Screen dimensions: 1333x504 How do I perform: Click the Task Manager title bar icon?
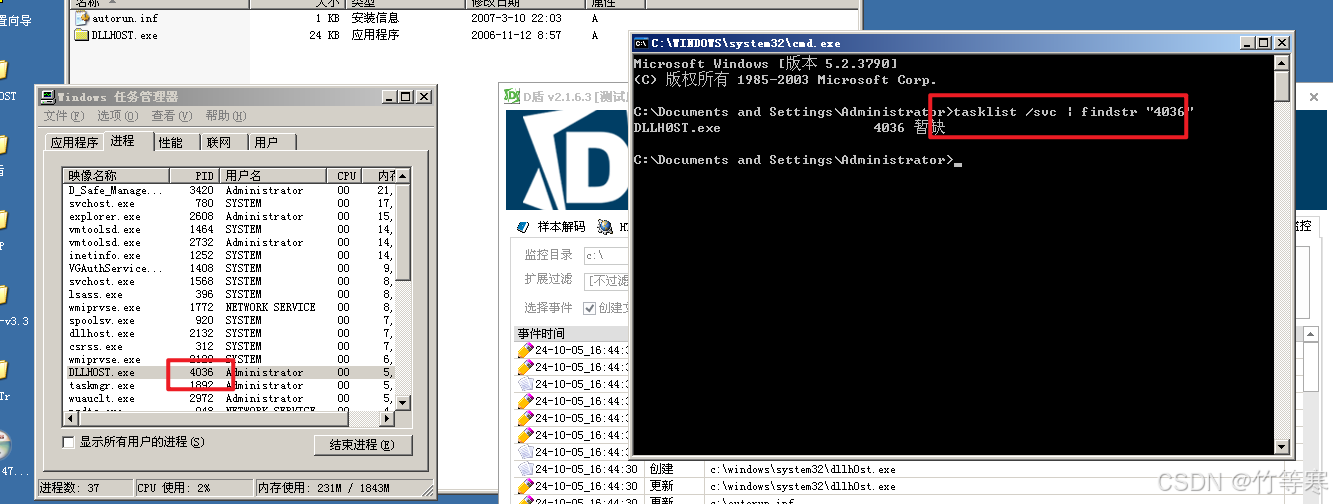[47, 97]
